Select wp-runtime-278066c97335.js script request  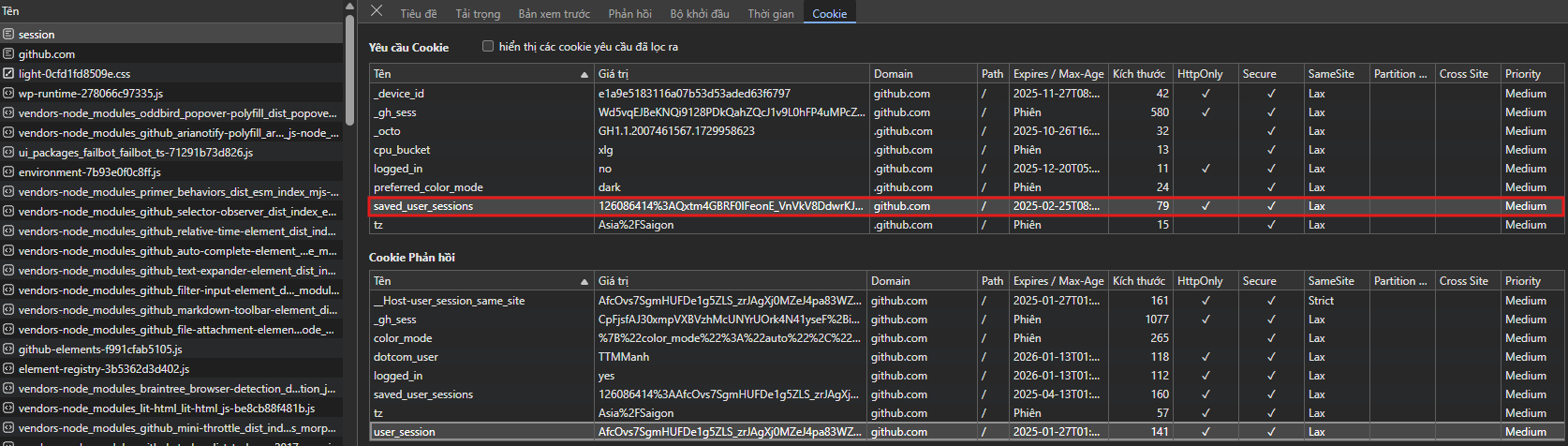pyautogui.click(x=91, y=94)
